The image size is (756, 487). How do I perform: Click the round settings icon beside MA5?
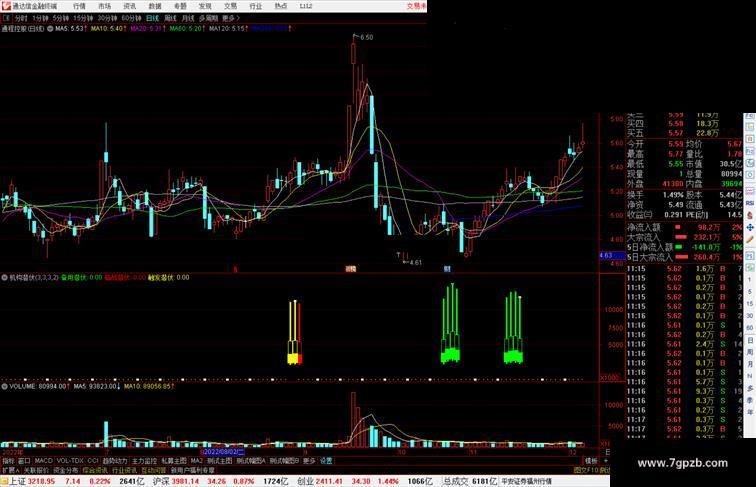coord(50,29)
